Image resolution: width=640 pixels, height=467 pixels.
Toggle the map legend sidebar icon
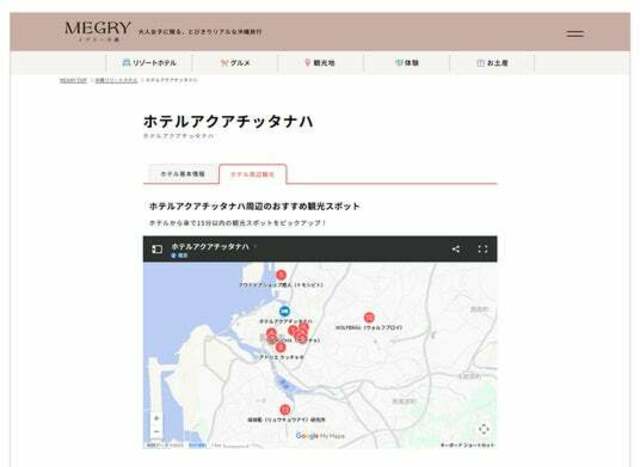click(157, 249)
